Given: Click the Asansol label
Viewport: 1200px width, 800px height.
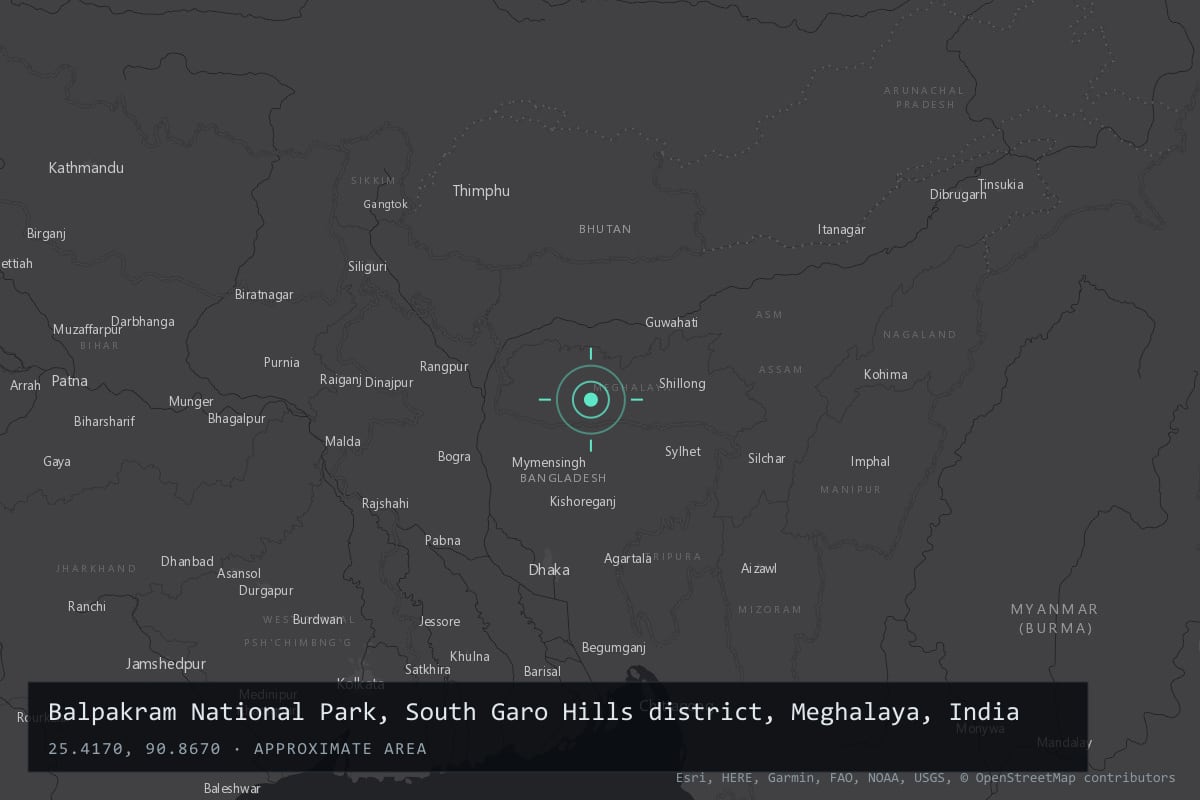Looking at the screenshot, I should 239,574.
